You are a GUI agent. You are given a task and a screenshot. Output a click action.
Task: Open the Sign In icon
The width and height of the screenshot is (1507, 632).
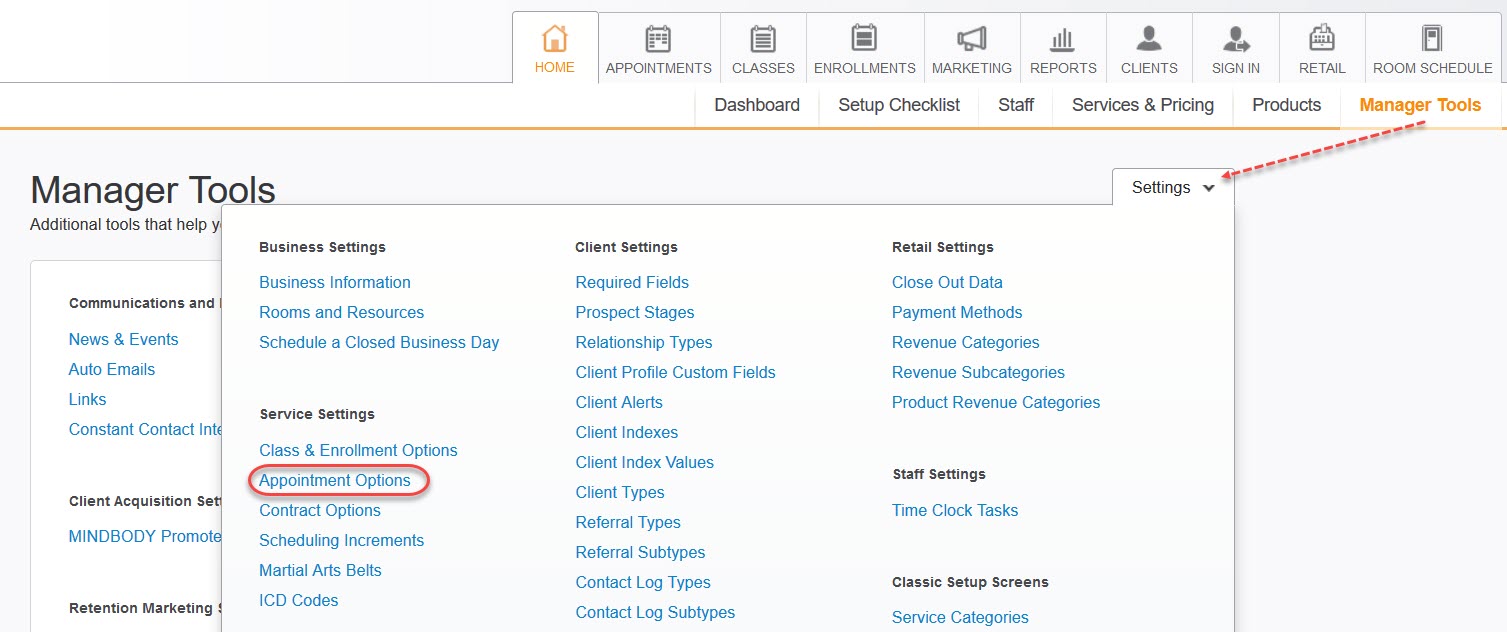click(1235, 39)
